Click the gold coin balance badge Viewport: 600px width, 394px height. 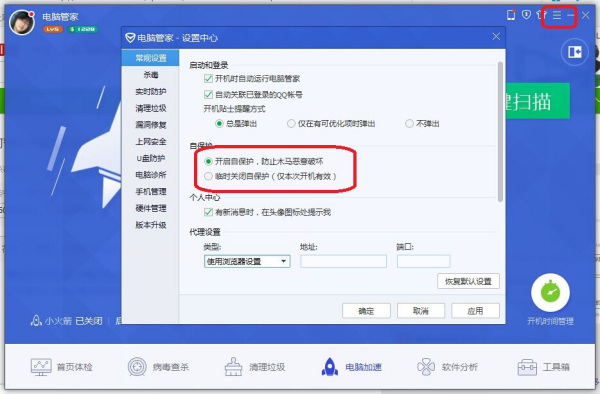pyautogui.click(x=83, y=29)
